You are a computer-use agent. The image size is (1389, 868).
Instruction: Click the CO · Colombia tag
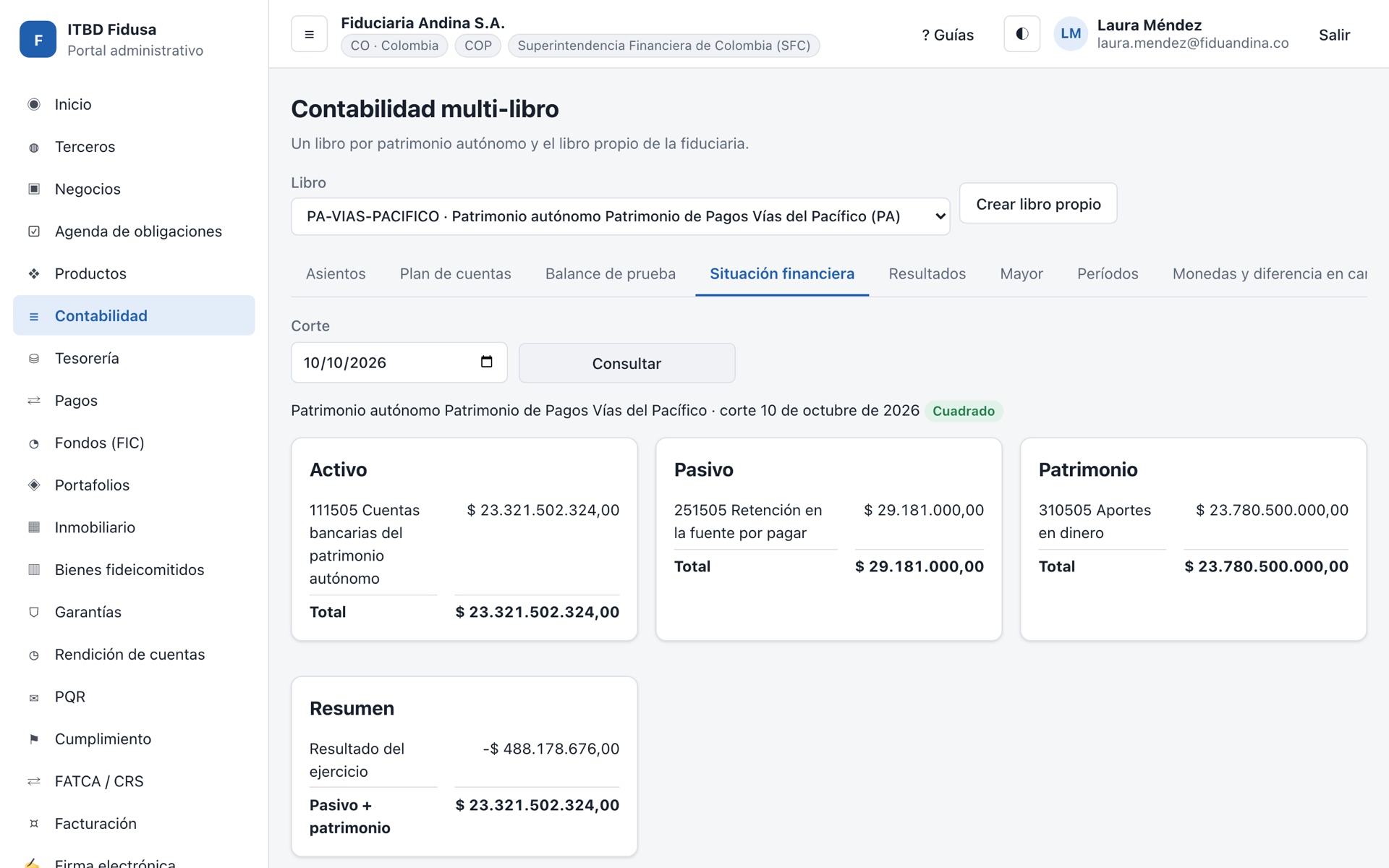(394, 46)
